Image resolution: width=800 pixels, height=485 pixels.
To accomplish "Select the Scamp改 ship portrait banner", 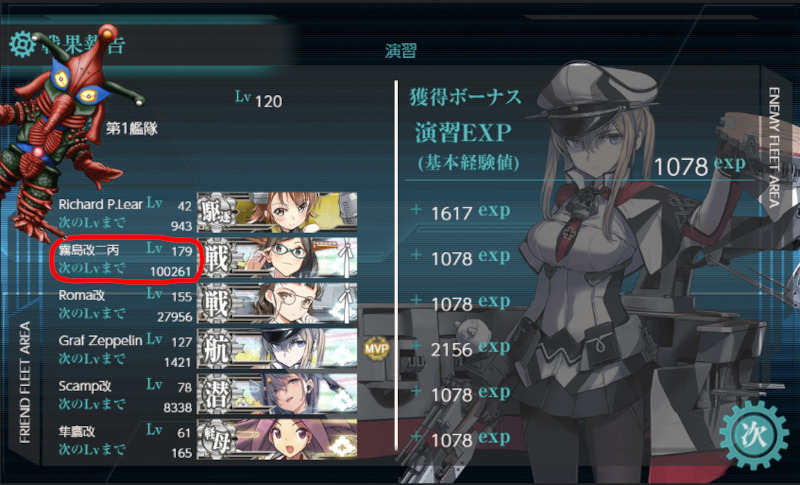I will coord(277,394).
